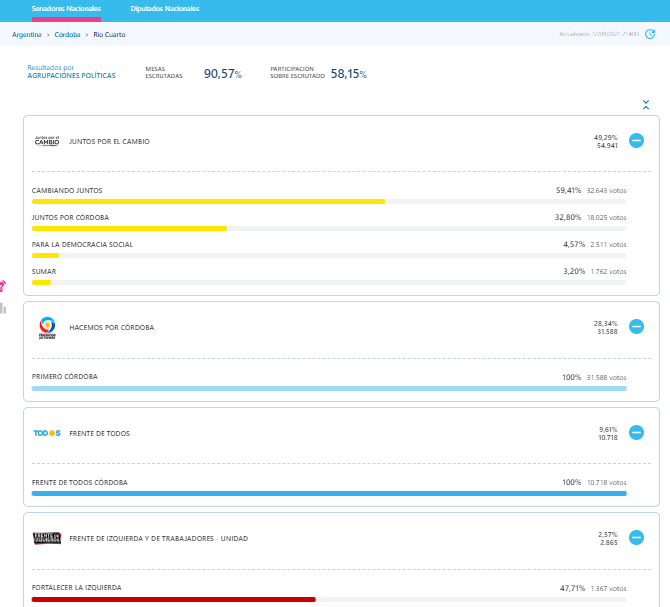670x607 pixels.
Task: Open the Diputados Nacionales tab
Action: point(165,8)
